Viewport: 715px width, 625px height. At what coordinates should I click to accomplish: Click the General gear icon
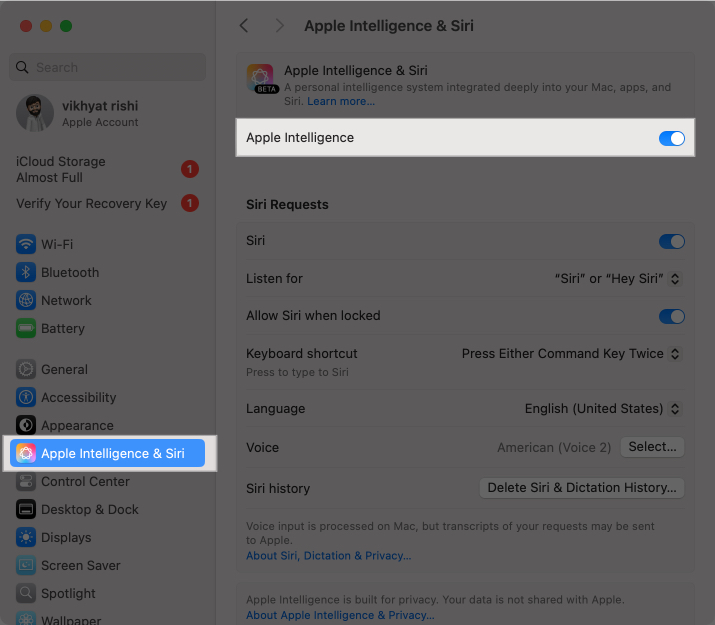(x=26, y=369)
